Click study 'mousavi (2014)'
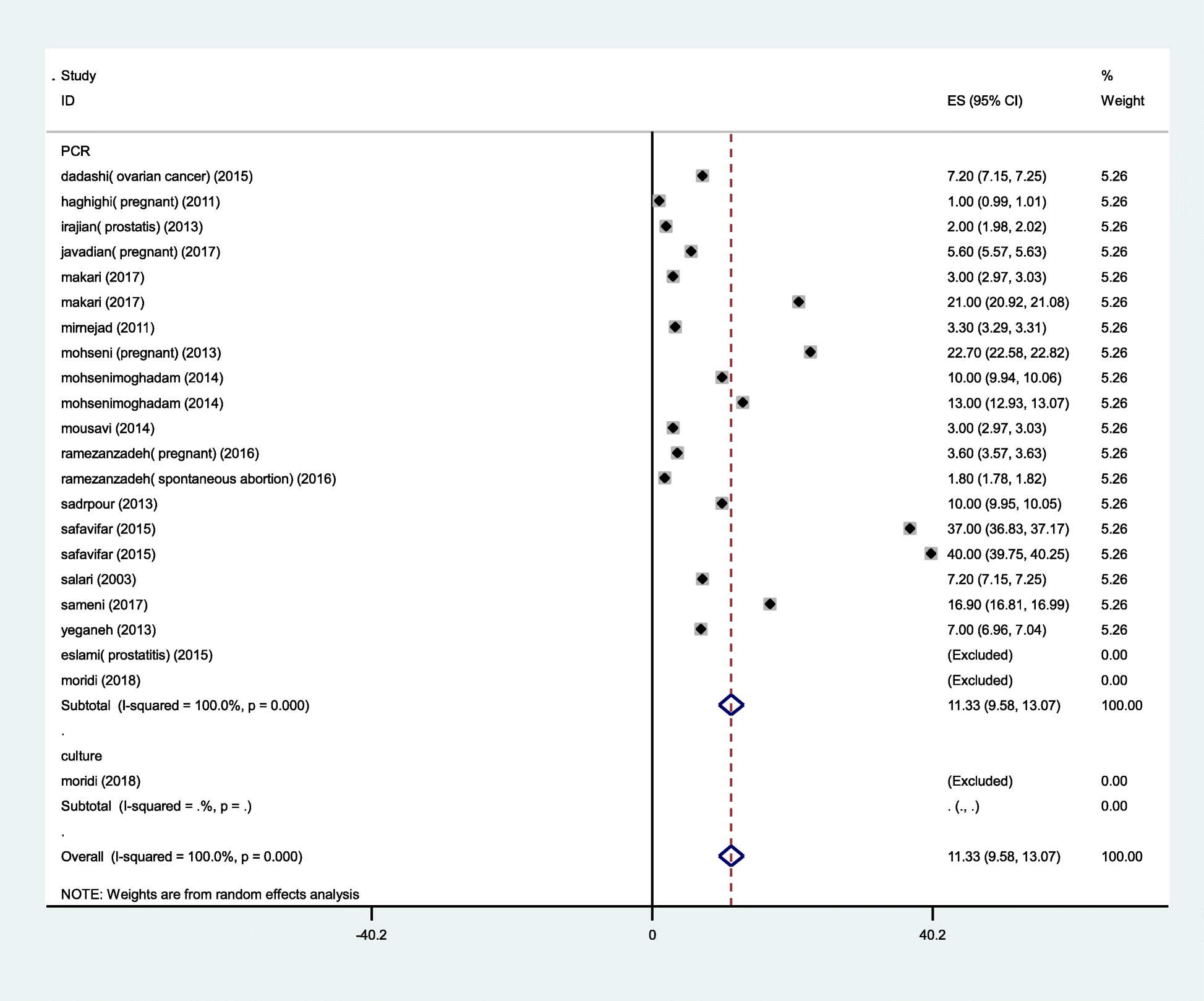Image resolution: width=1204 pixels, height=1001 pixels. pos(108,428)
